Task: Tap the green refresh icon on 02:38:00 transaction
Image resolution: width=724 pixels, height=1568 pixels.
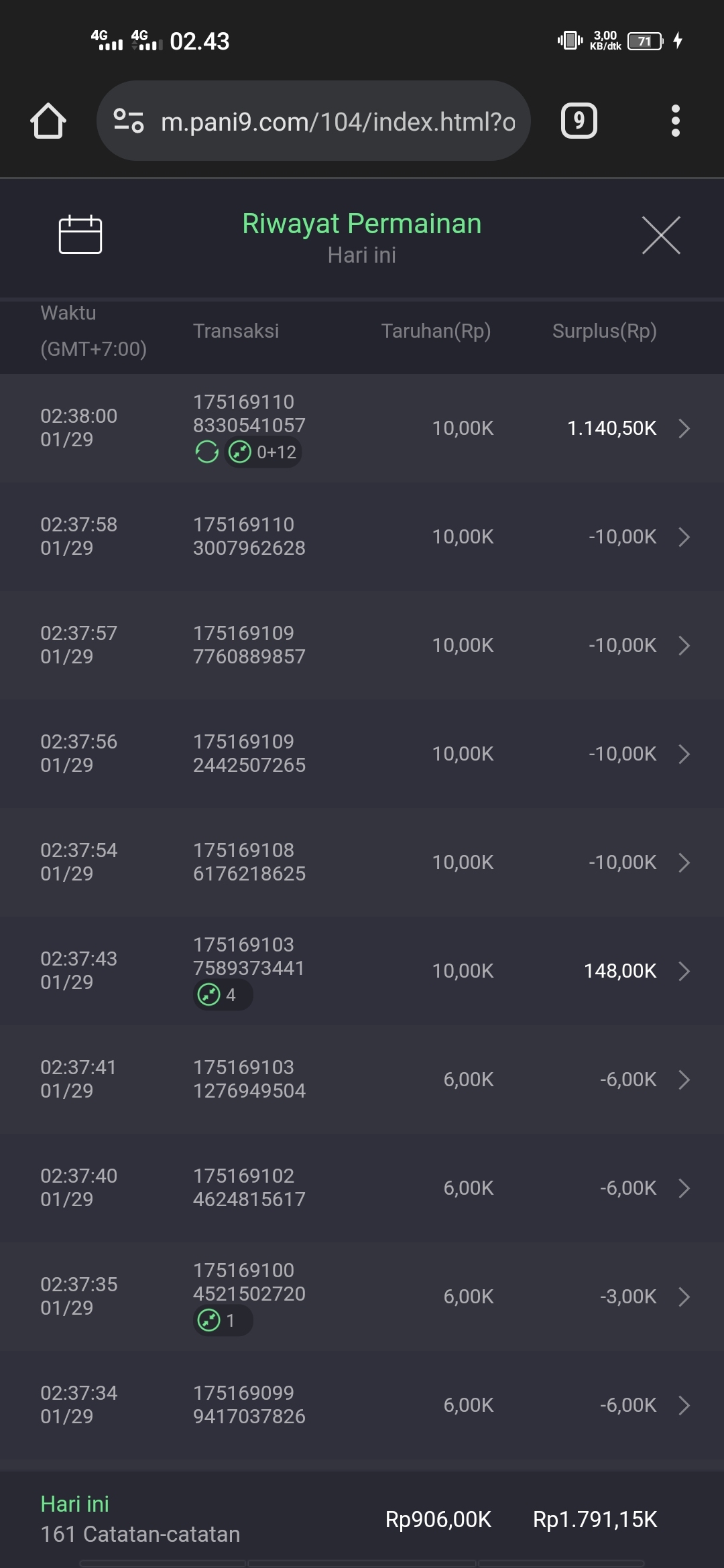Action: tap(206, 452)
